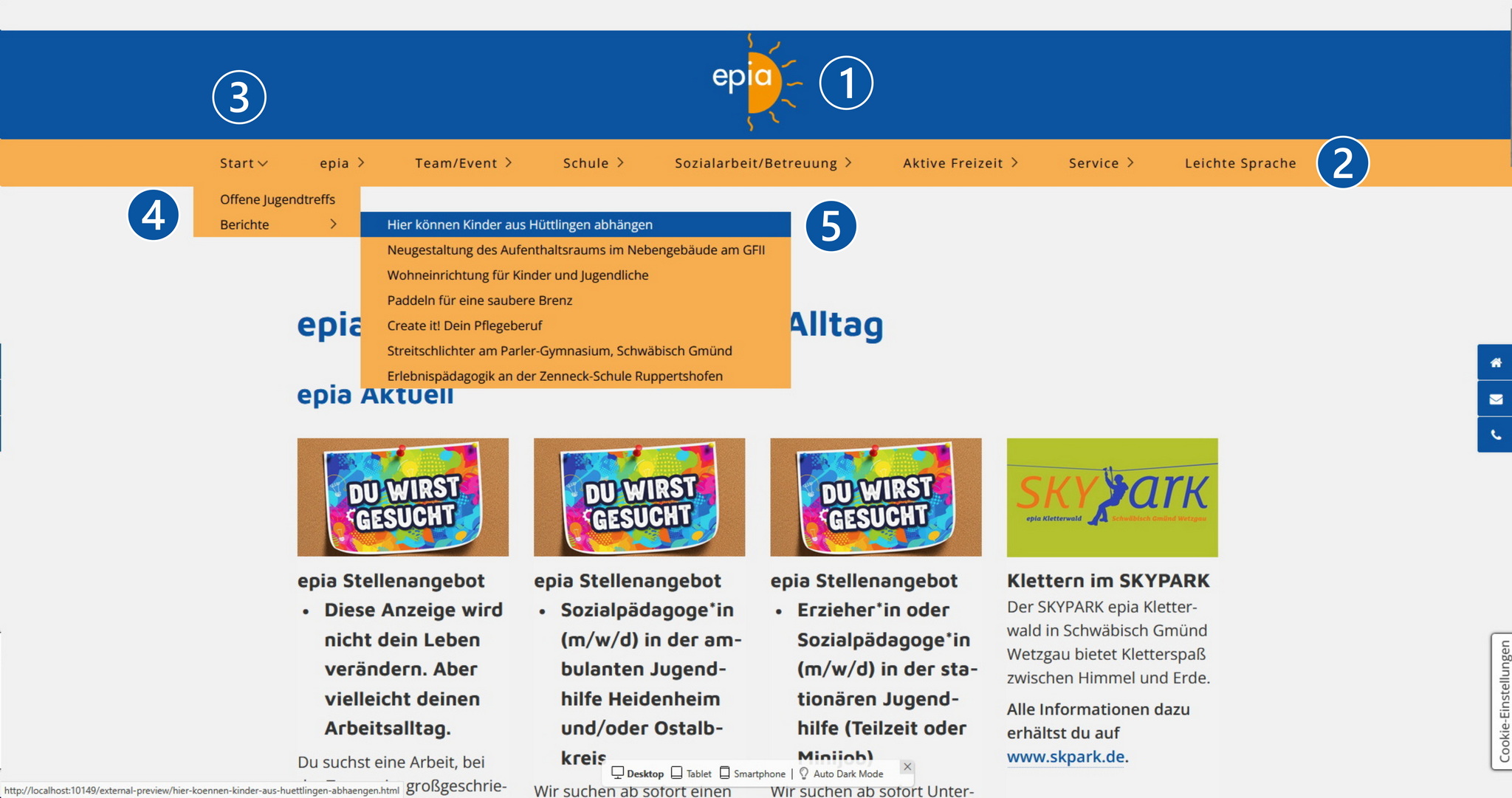Viewport: 1512px width, 798px height.
Task: Click the envelope mail icon on right
Action: (x=1495, y=399)
